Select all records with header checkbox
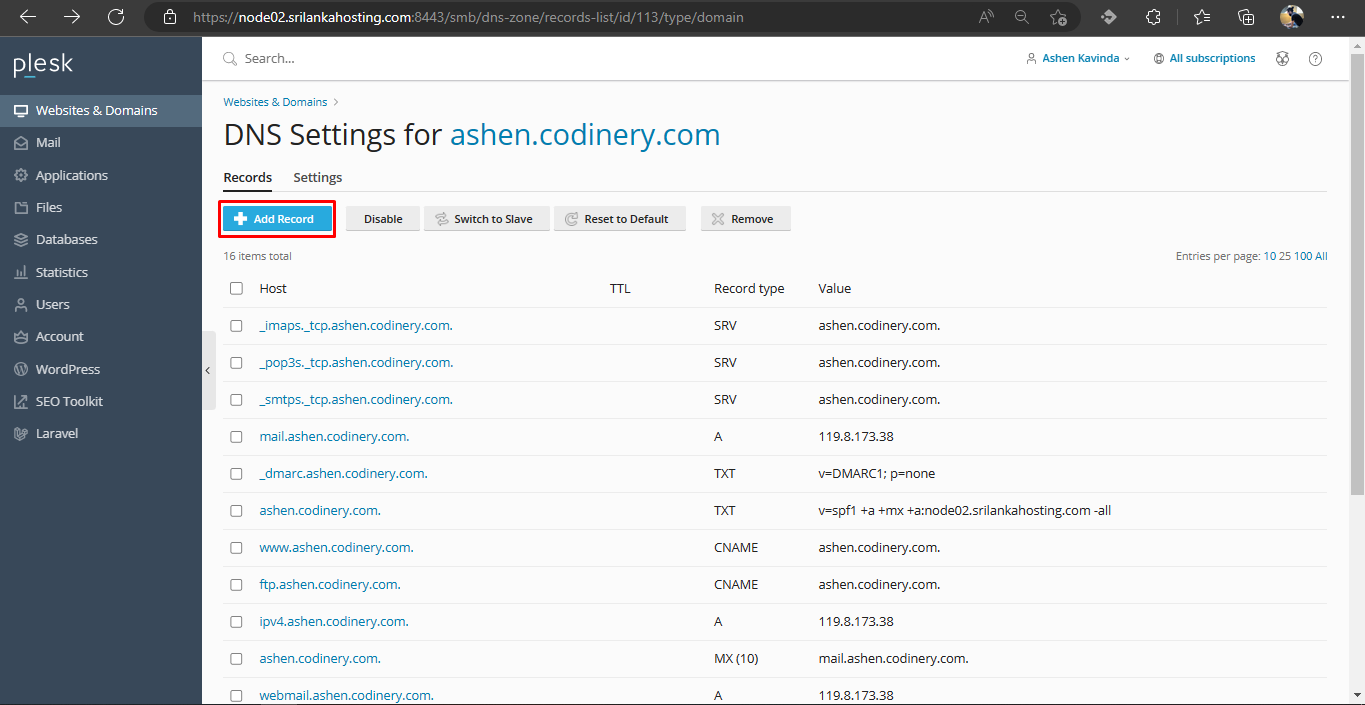The height and width of the screenshot is (705, 1365). pos(237,288)
